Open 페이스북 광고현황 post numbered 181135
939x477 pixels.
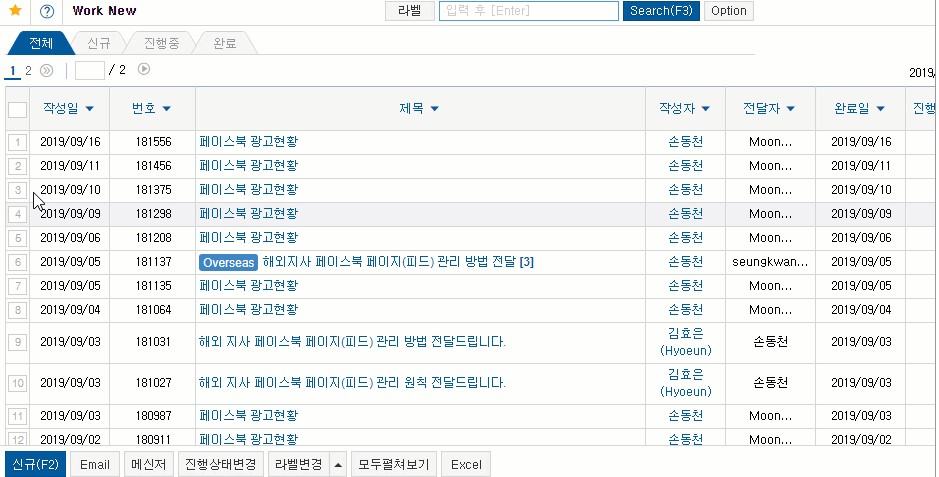(x=249, y=286)
